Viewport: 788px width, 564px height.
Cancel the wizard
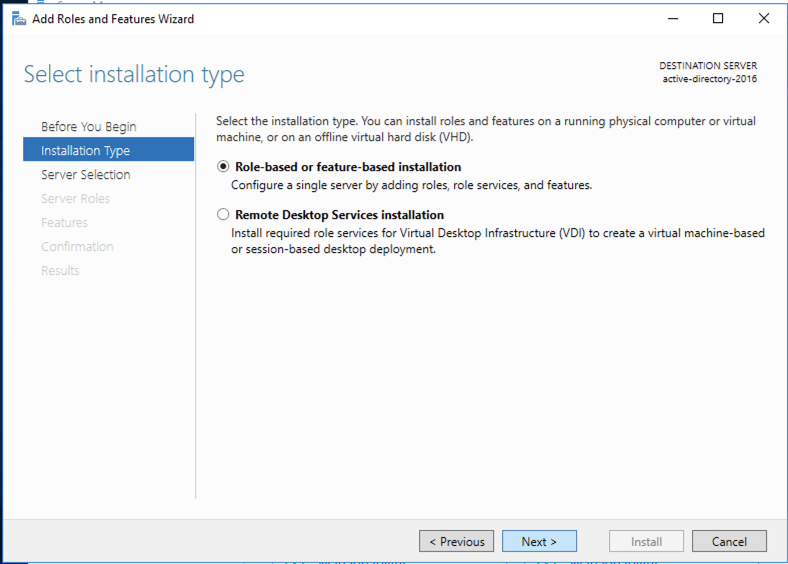729,541
